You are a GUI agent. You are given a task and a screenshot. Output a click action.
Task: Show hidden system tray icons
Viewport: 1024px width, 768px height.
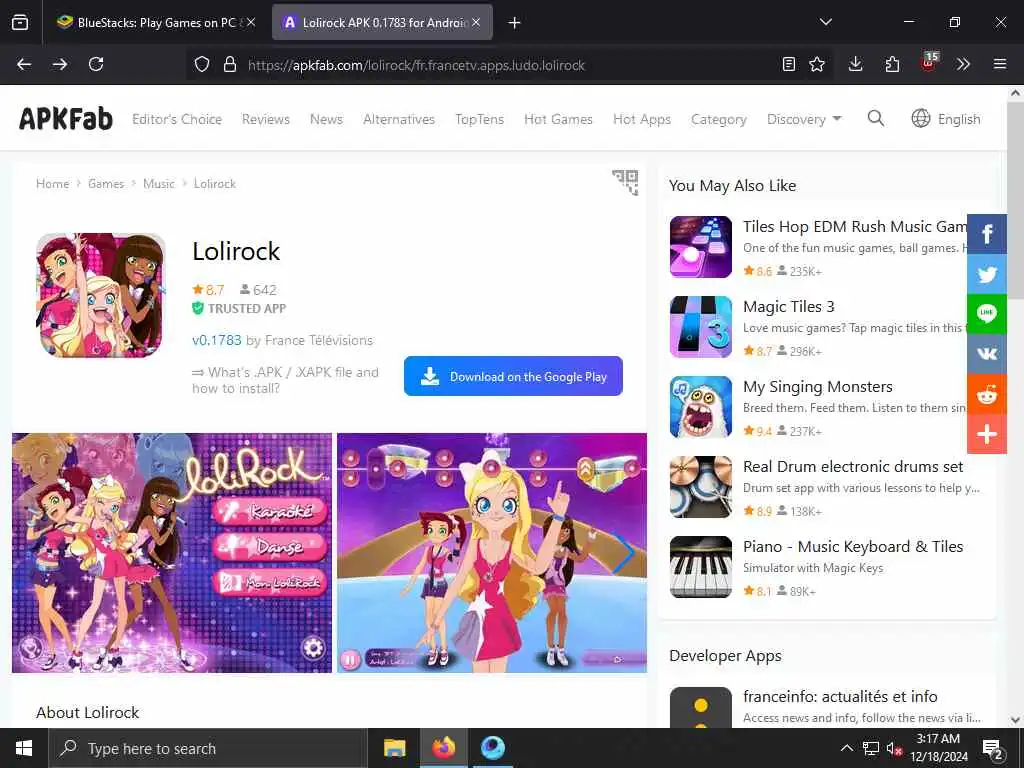tap(846, 748)
